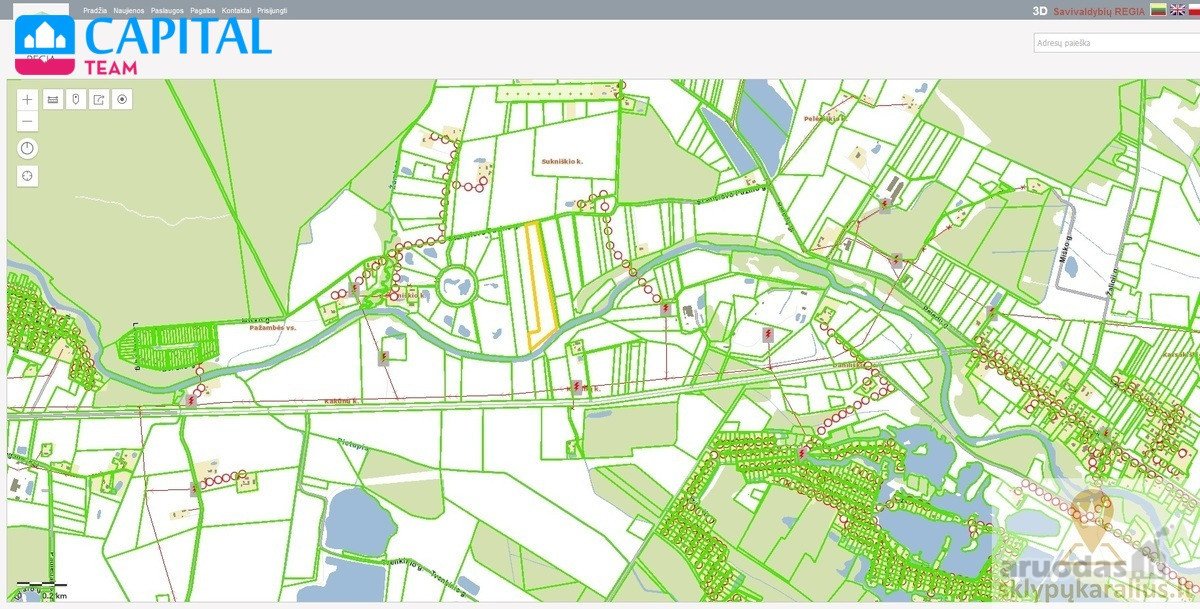Image resolution: width=1200 pixels, height=609 pixels.
Task: Click the Sukniškio k. map label
Action: tap(562, 160)
